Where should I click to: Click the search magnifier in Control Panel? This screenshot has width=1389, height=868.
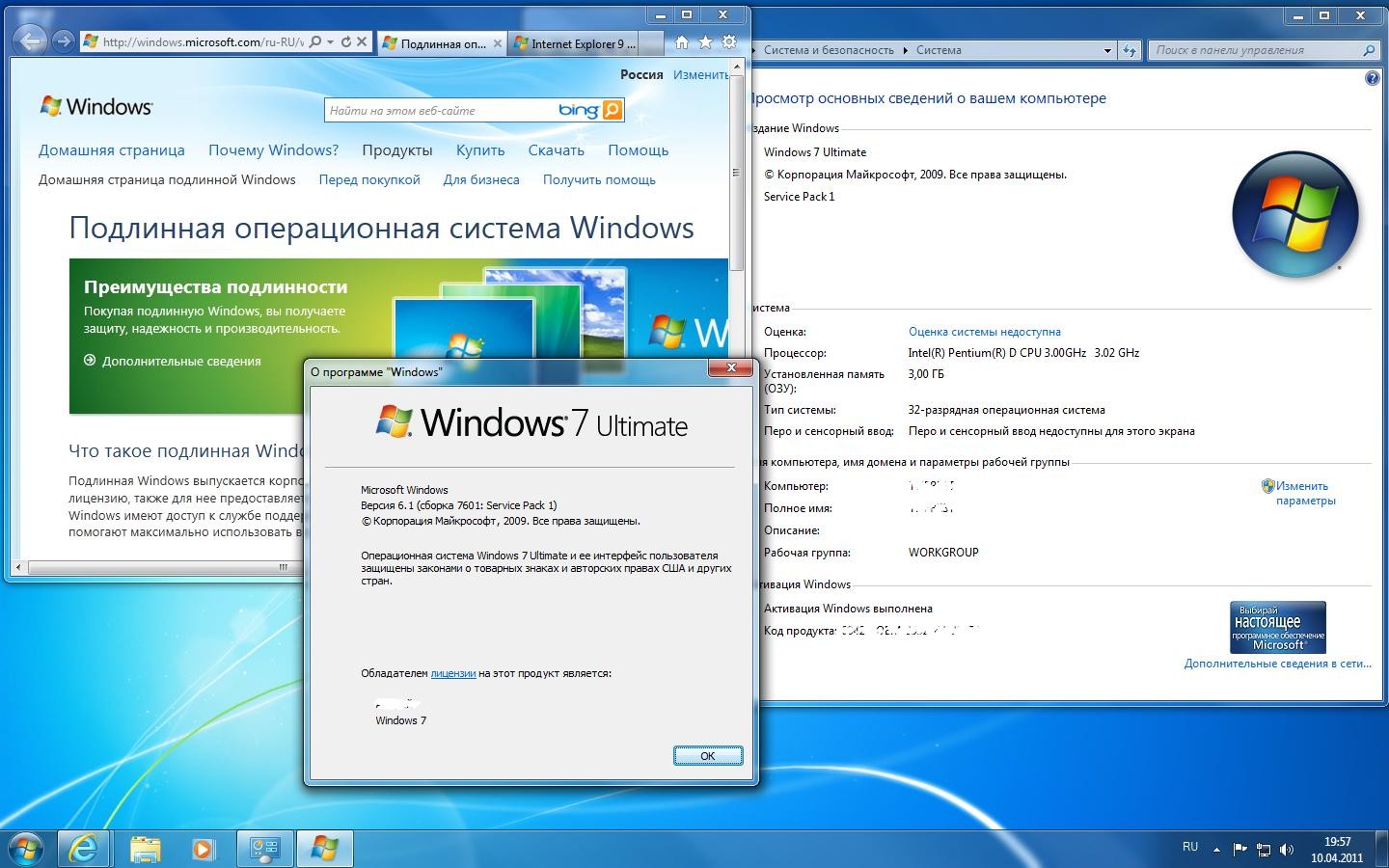[1369, 50]
